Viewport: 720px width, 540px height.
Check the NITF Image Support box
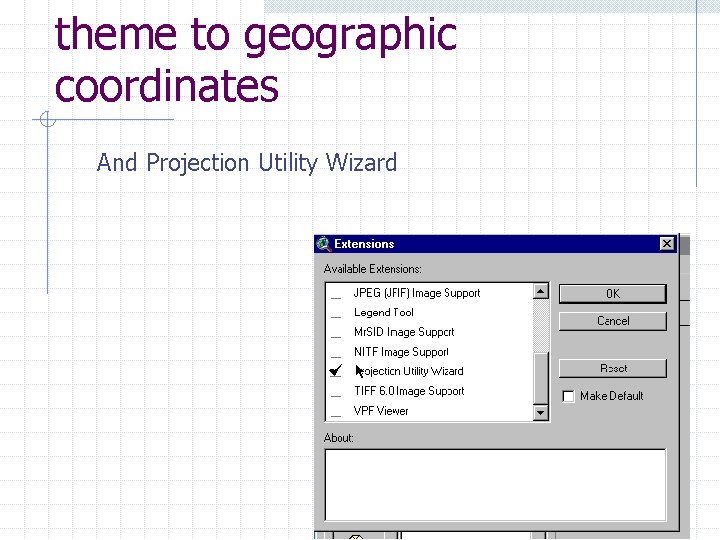336,352
